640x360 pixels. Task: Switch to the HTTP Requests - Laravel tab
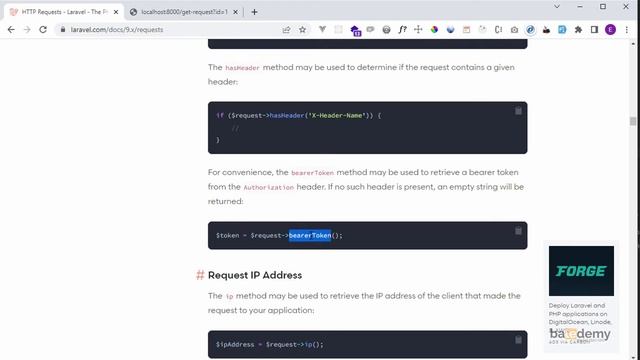pos(64,12)
